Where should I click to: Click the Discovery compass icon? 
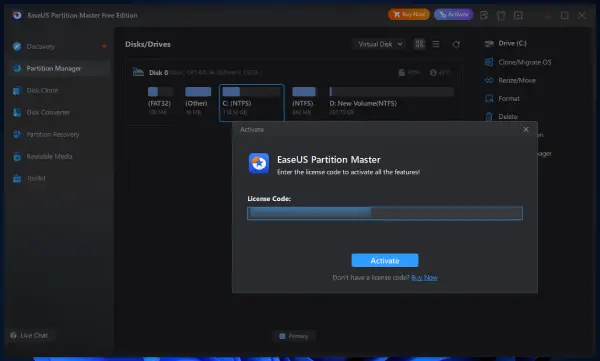[x=17, y=46]
